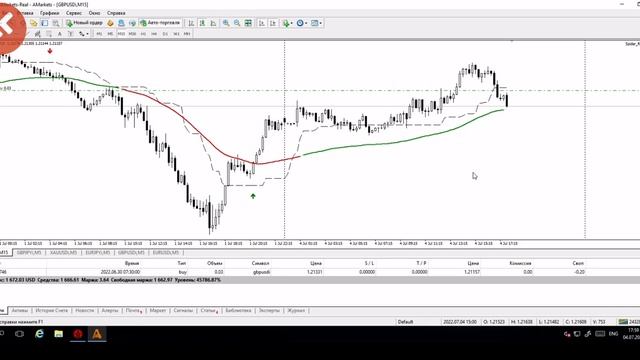Image resolution: width=640 pixels, height=360 pixels.
Task: Toggle chart shift from right edge
Action: click(x=273, y=23)
